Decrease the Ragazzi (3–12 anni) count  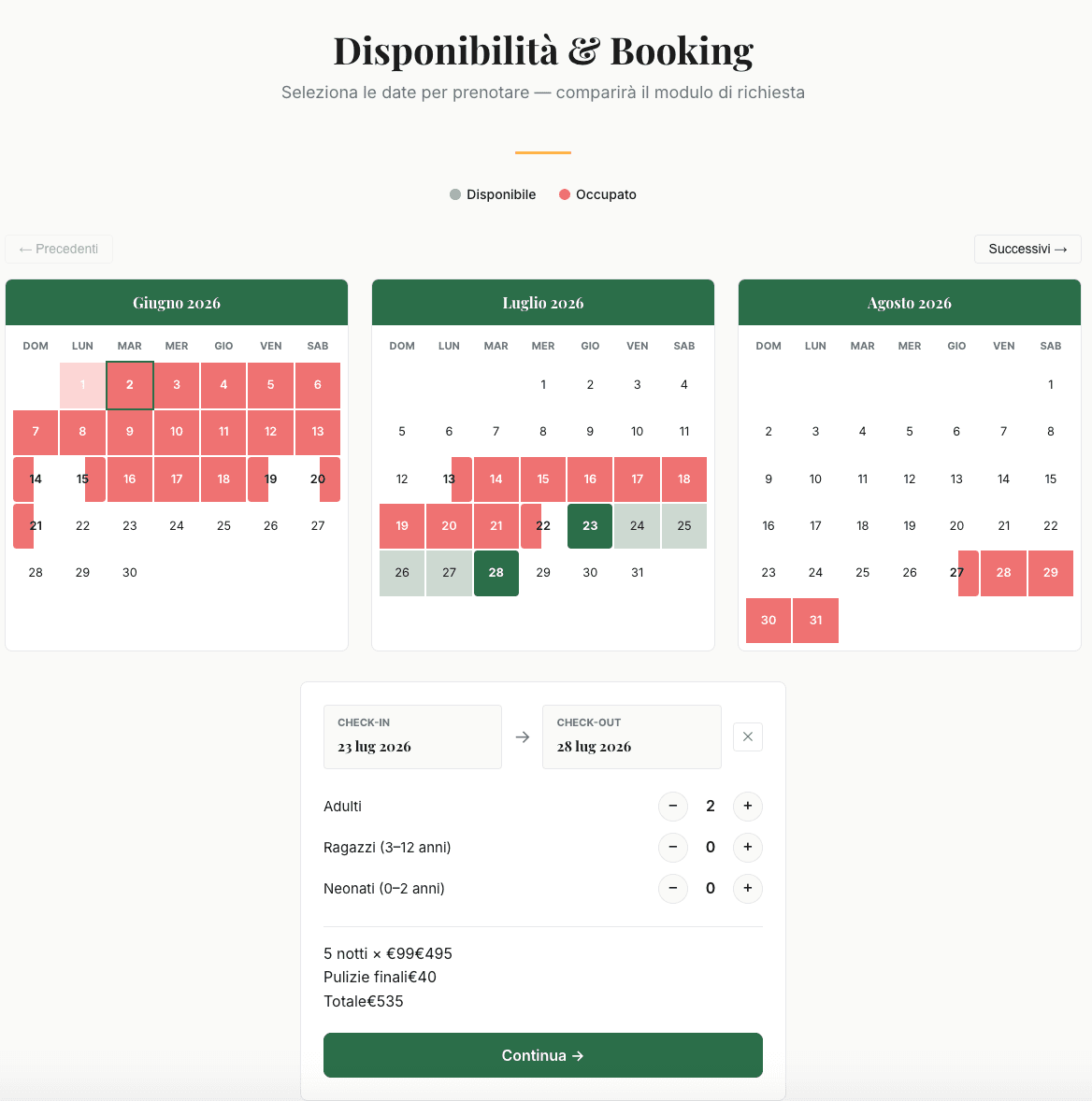point(673,847)
